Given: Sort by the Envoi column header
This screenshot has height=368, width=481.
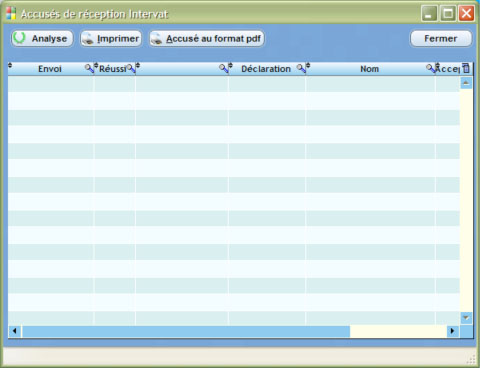Looking at the screenshot, I should coord(50,69).
